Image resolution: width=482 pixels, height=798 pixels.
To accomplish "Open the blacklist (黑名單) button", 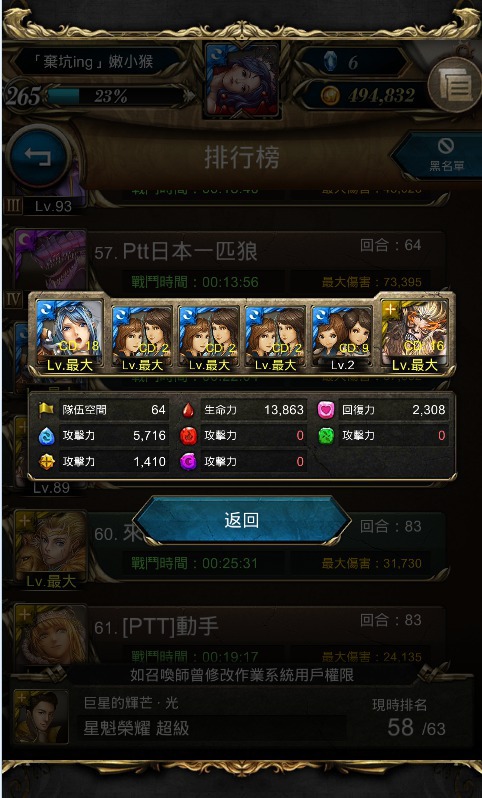I will pos(442,155).
